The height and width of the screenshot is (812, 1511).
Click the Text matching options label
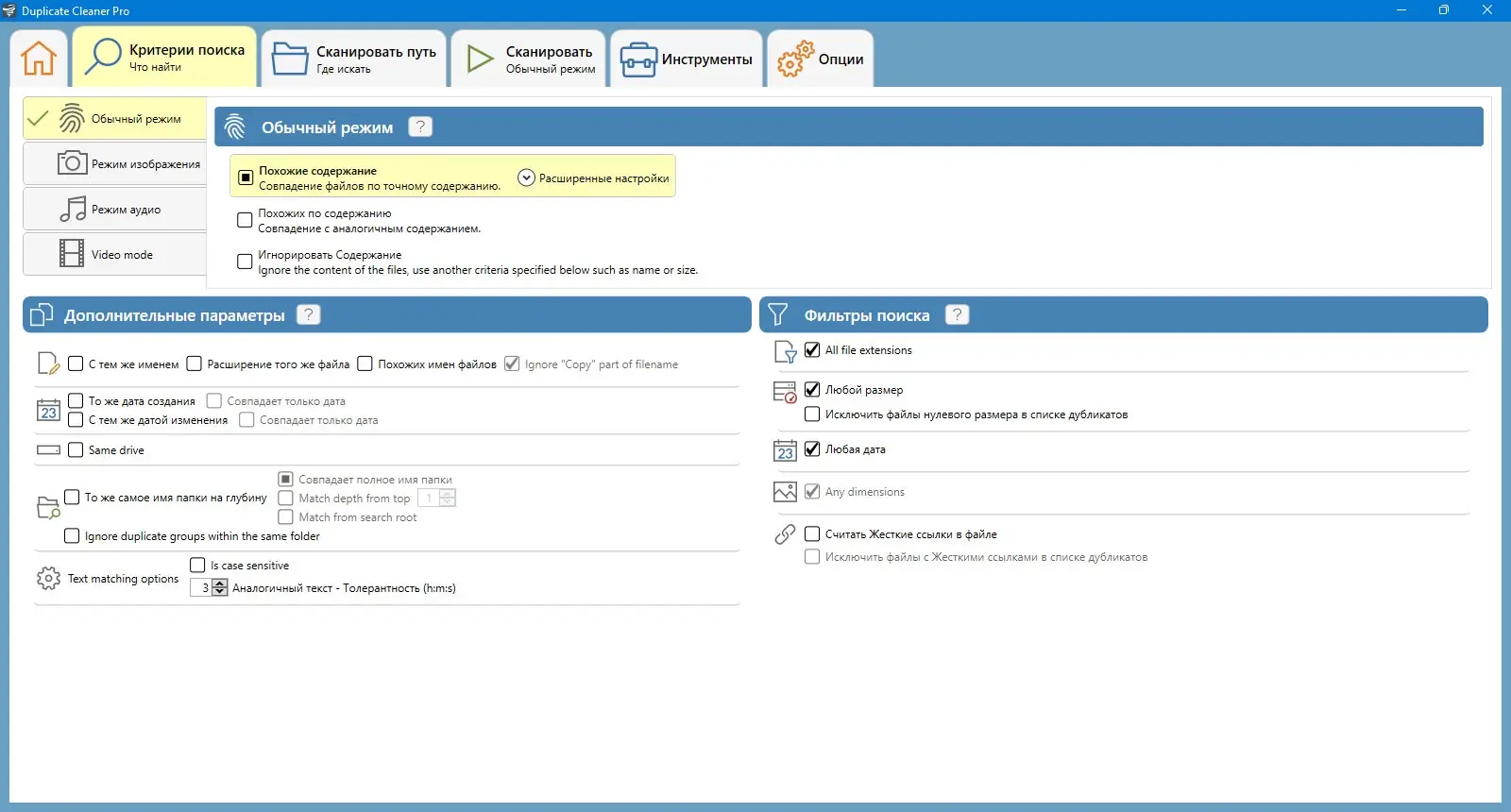click(x=123, y=579)
